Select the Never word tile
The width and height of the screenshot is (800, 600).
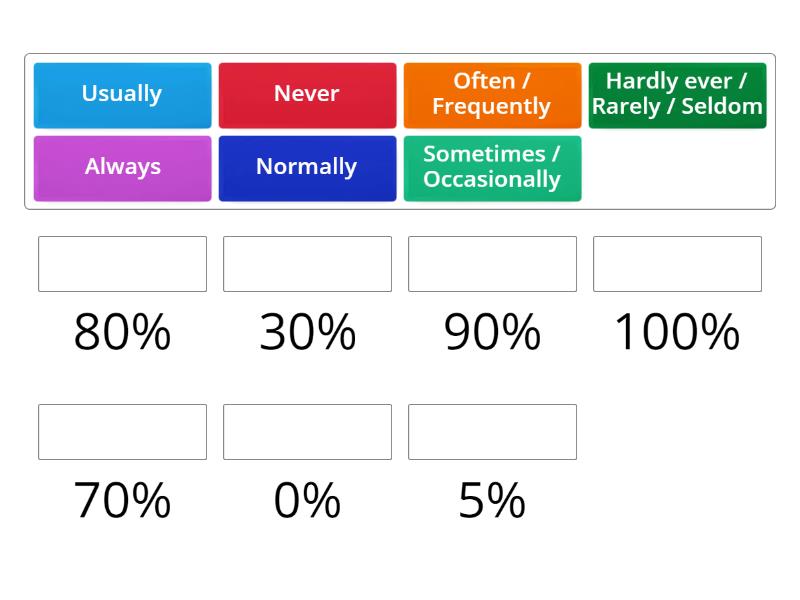[x=307, y=94]
